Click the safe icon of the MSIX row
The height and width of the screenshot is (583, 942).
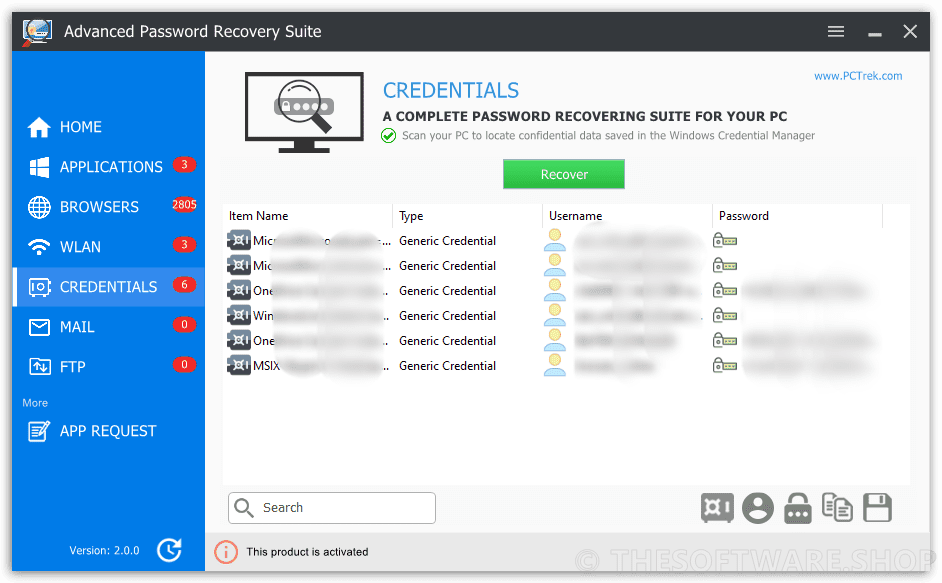(239, 365)
